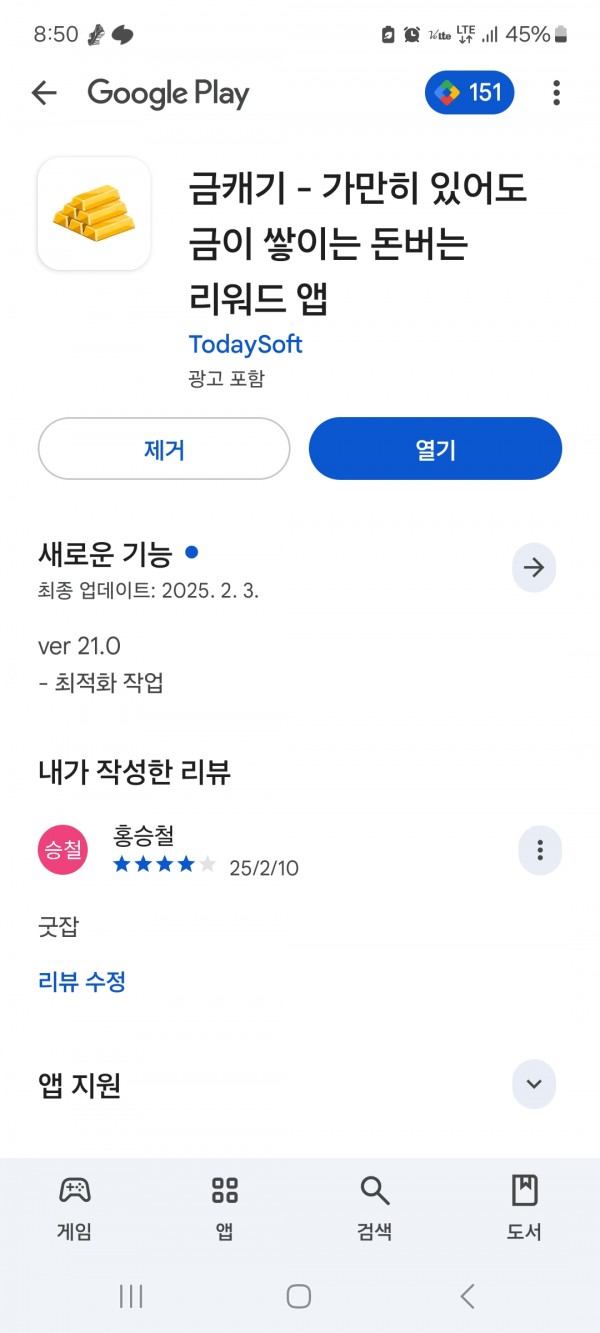
Task: Open 새로운 기능 details arrow
Action: click(534, 568)
